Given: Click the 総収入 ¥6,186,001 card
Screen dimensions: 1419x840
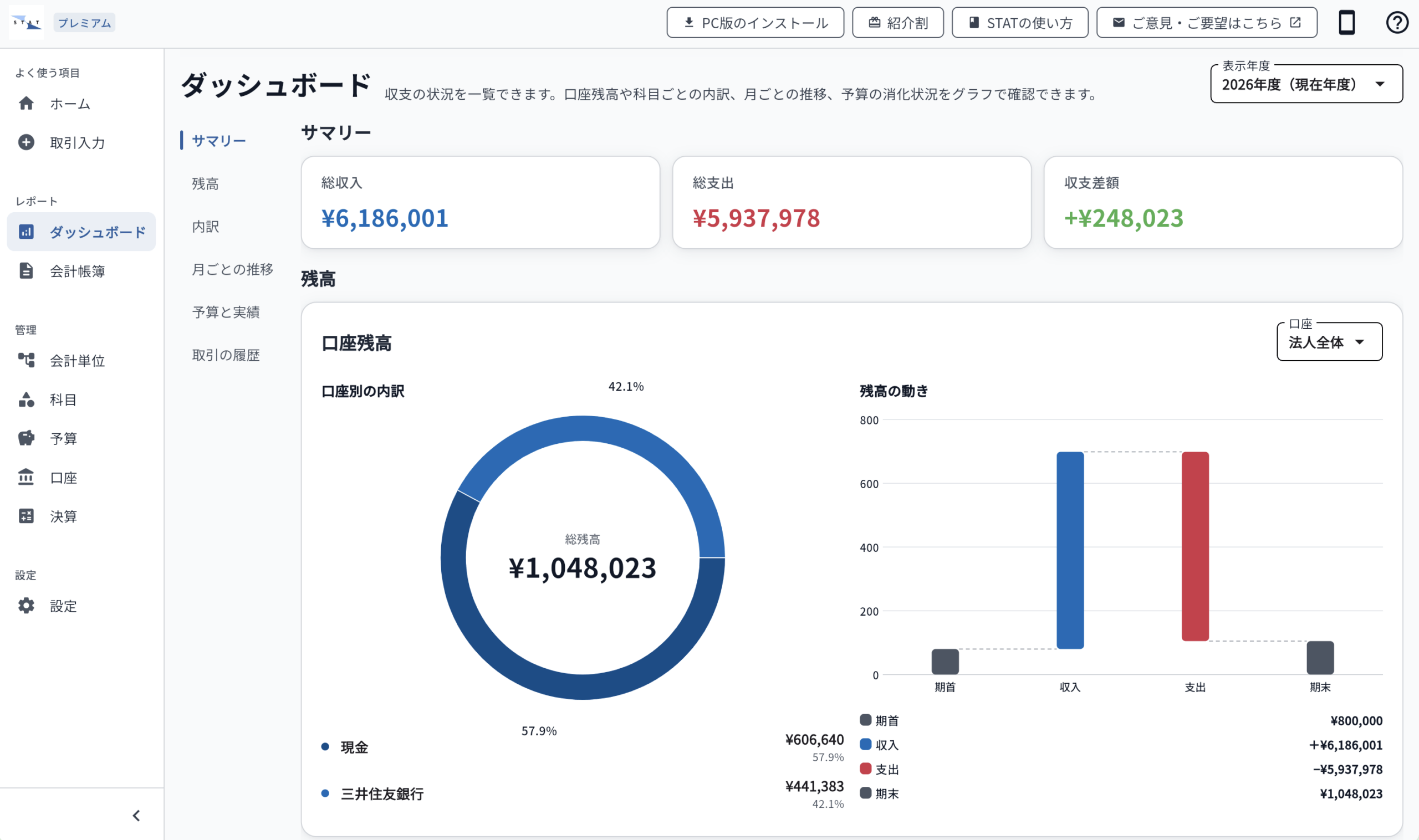Looking at the screenshot, I should [x=480, y=202].
